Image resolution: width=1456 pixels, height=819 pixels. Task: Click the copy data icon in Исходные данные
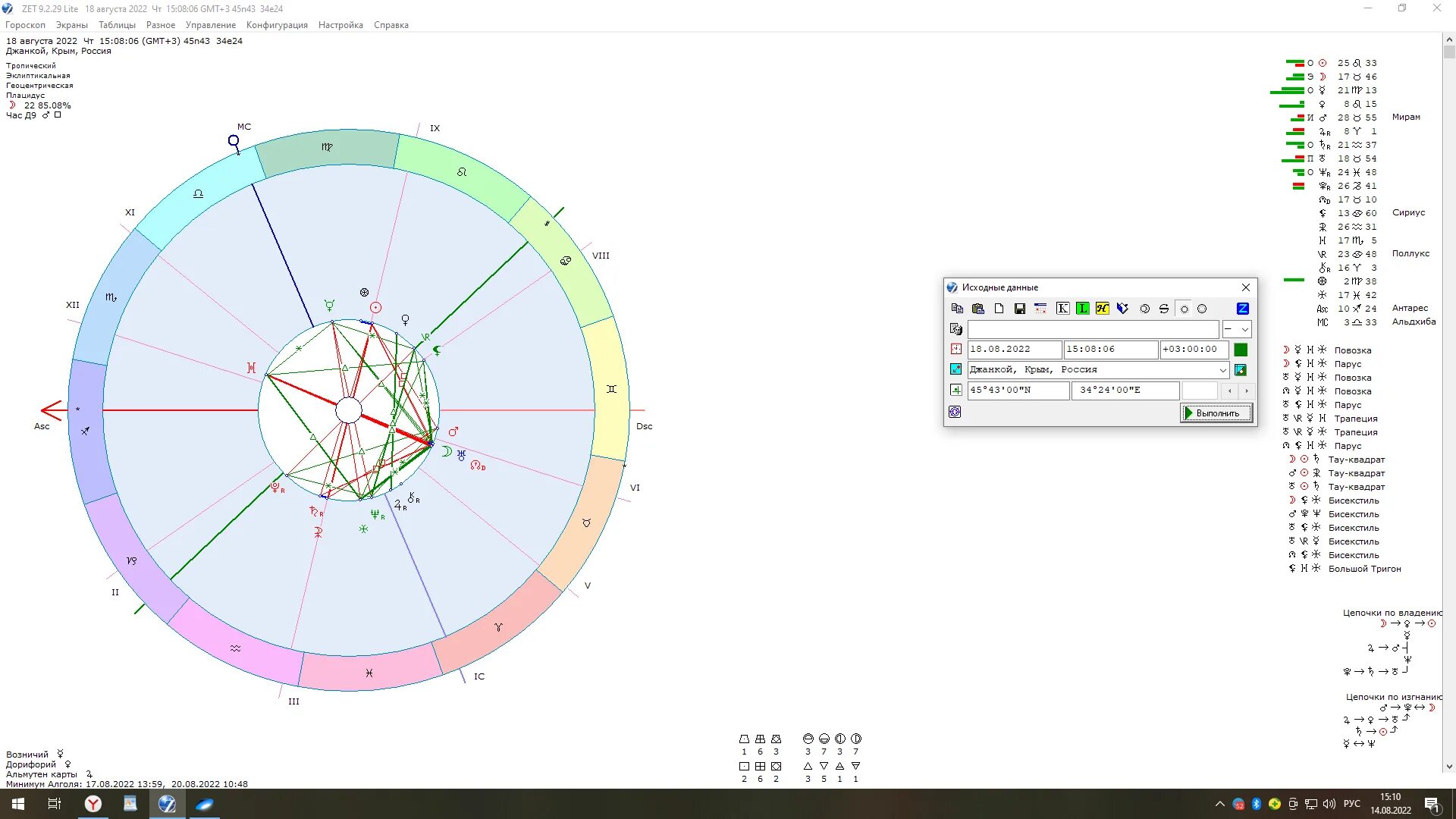tap(957, 309)
